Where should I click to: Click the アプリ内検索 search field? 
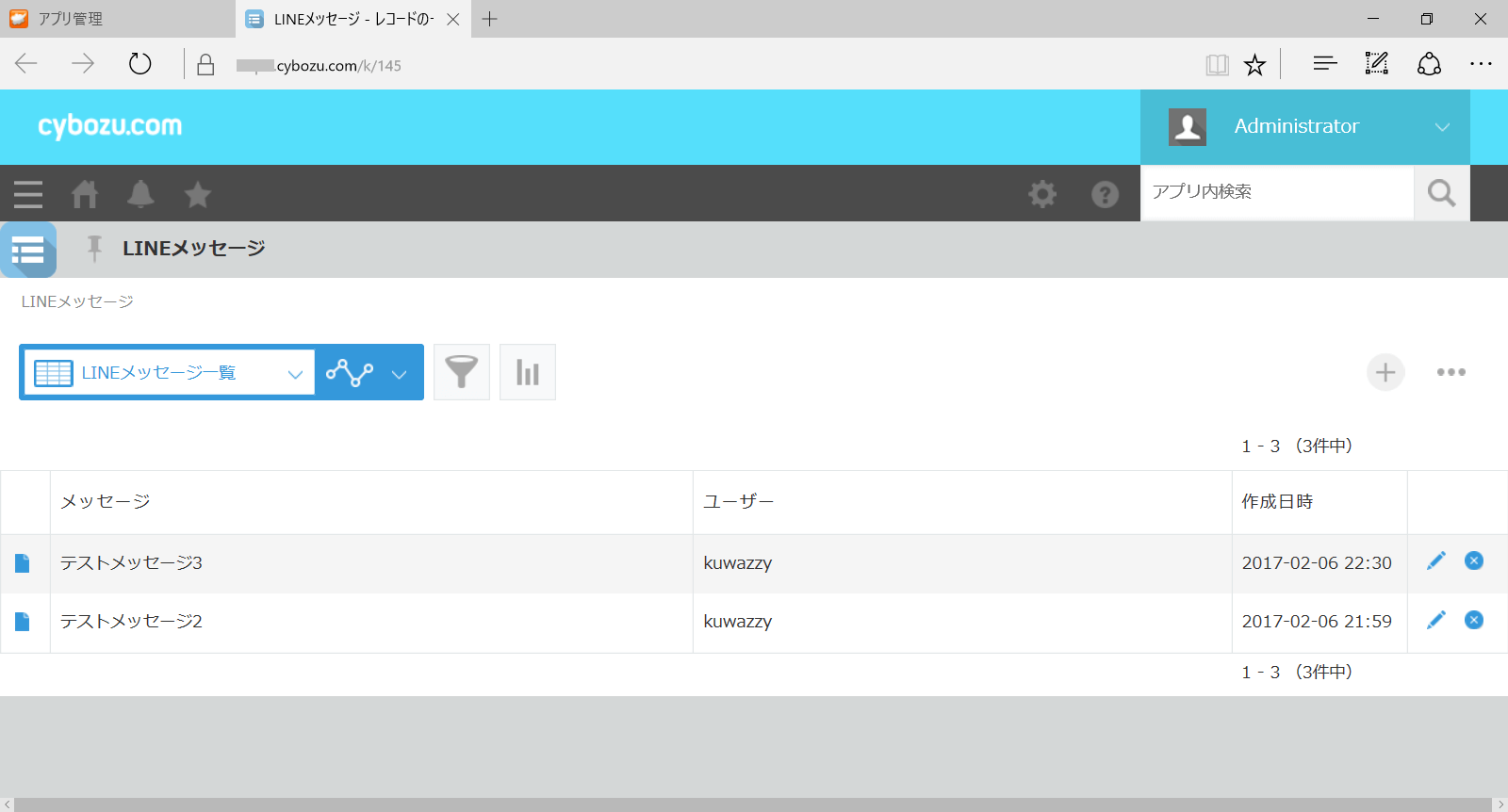click(x=1277, y=193)
